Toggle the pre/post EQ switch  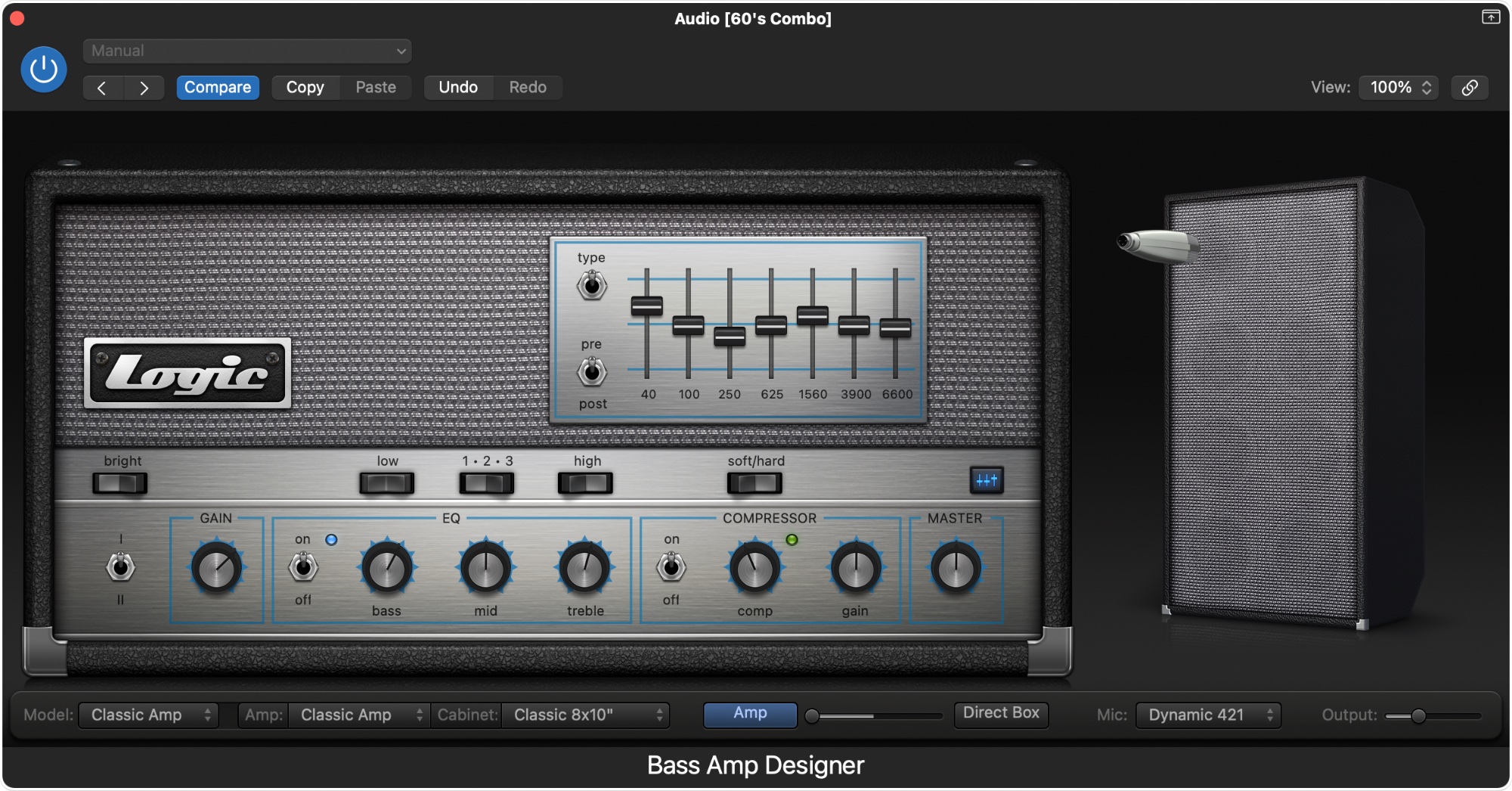592,371
